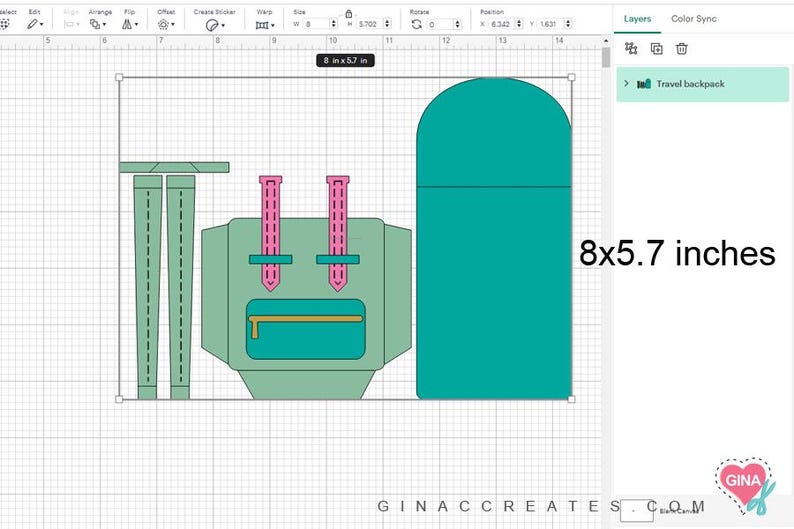794x529 pixels.
Task: Click the Position Y field
Action: (550, 24)
